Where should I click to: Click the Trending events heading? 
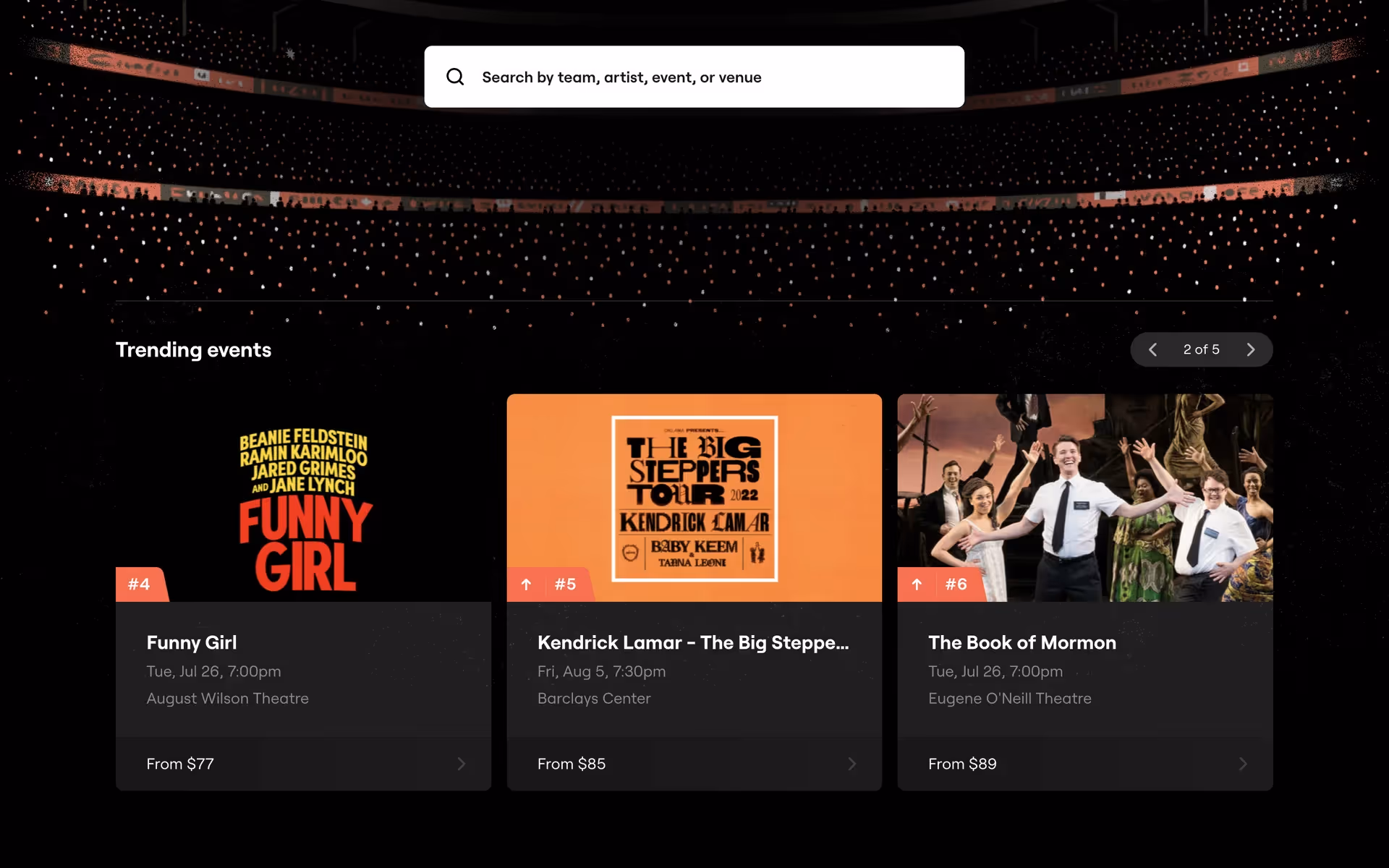click(x=193, y=350)
